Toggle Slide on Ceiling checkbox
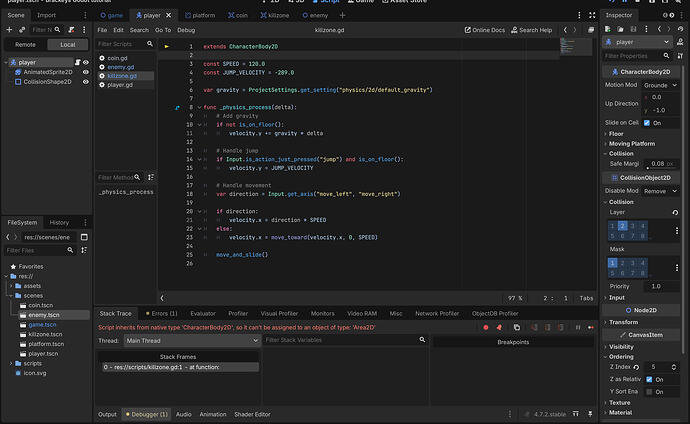690x424 pixels. click(647, 123)
